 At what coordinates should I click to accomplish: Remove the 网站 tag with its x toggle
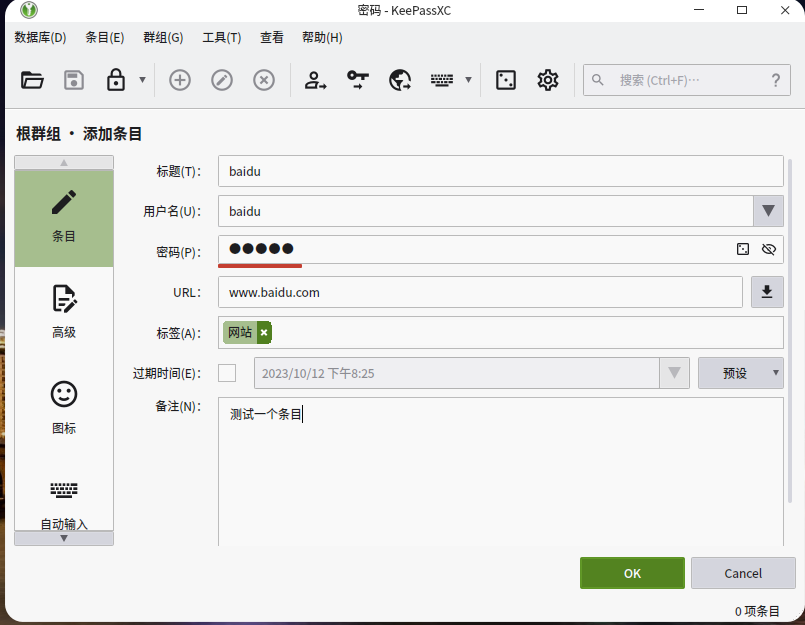click(263, 331)
